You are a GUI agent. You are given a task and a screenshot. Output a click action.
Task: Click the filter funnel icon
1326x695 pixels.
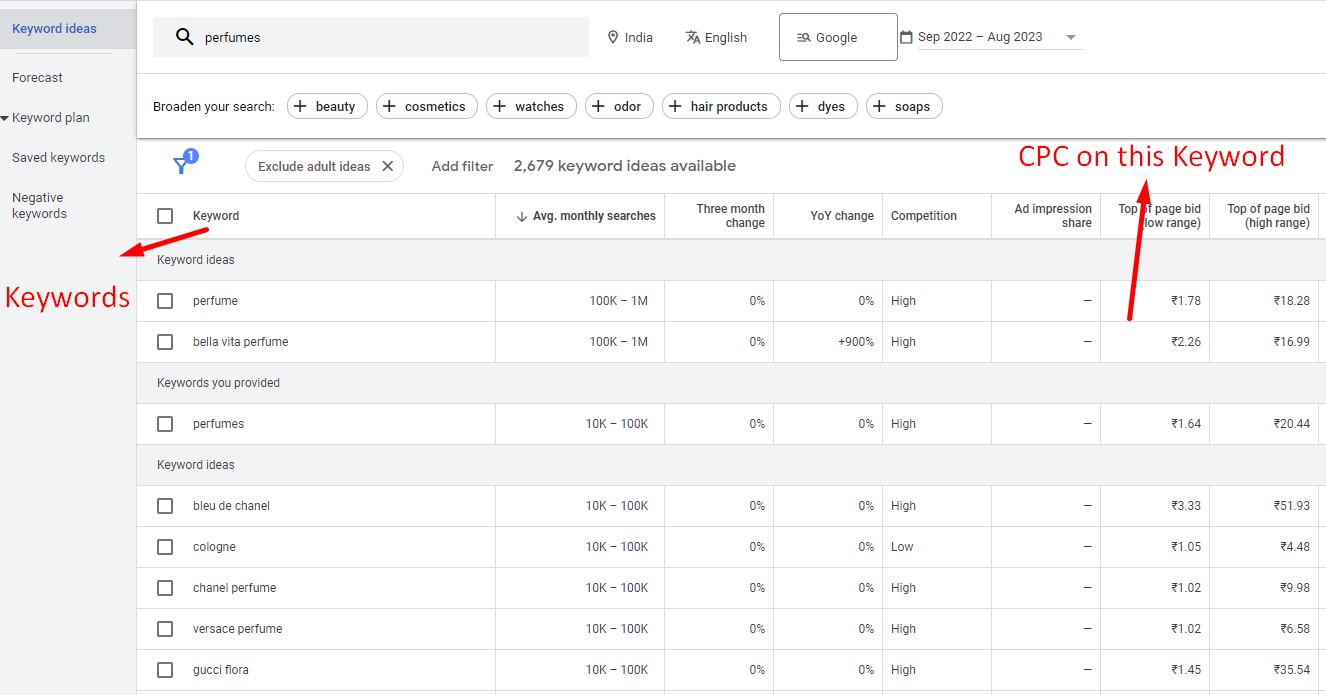pos(182,165)
